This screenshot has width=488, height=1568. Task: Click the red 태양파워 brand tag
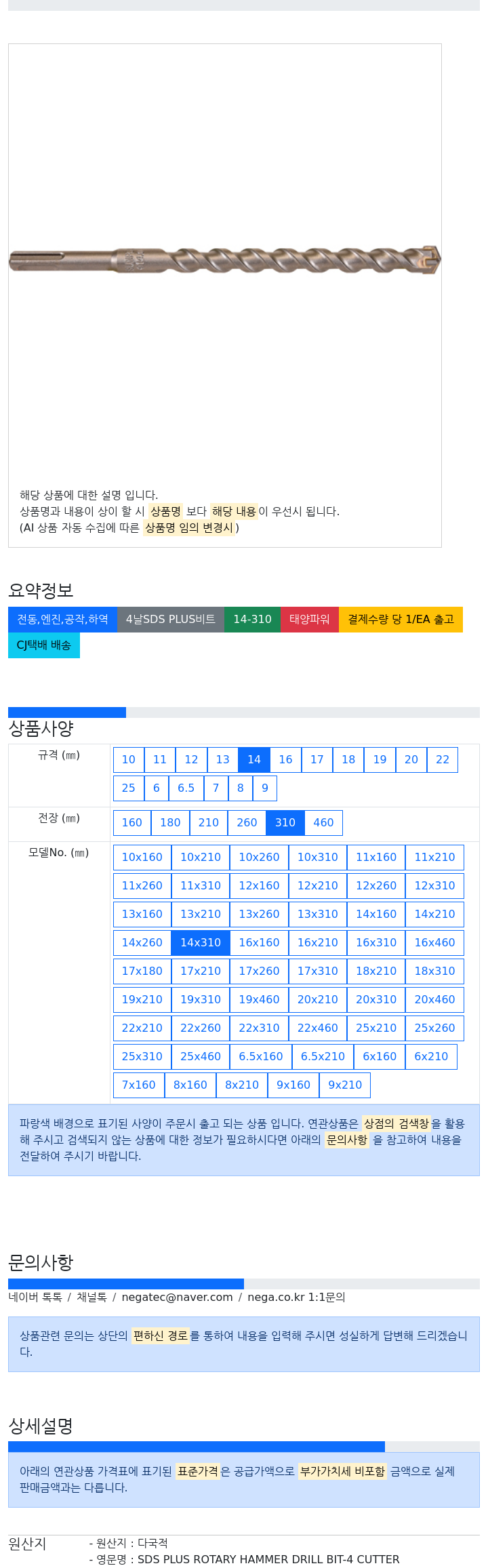click(x=310, y=619)
